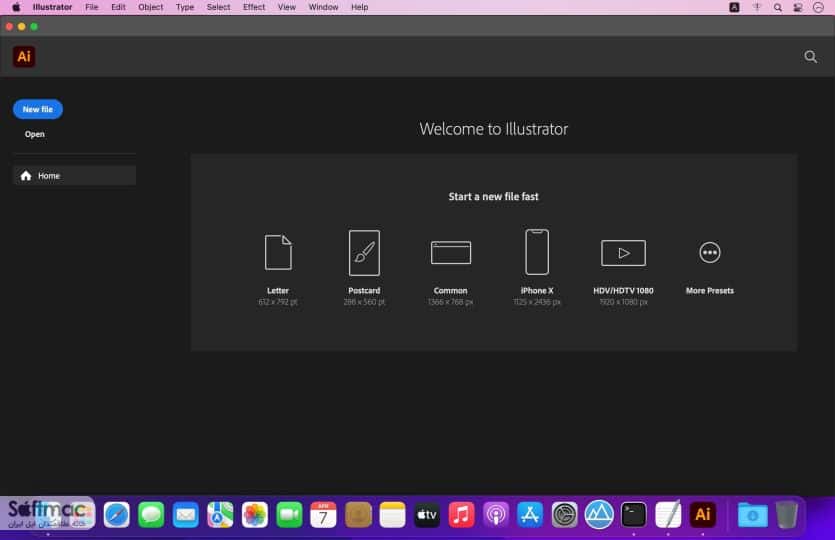The height and width of the screenshot is (540, 835).
Task: Select Home tab label in sidebar
Action: pyautogui.click(x=49, y=176)
